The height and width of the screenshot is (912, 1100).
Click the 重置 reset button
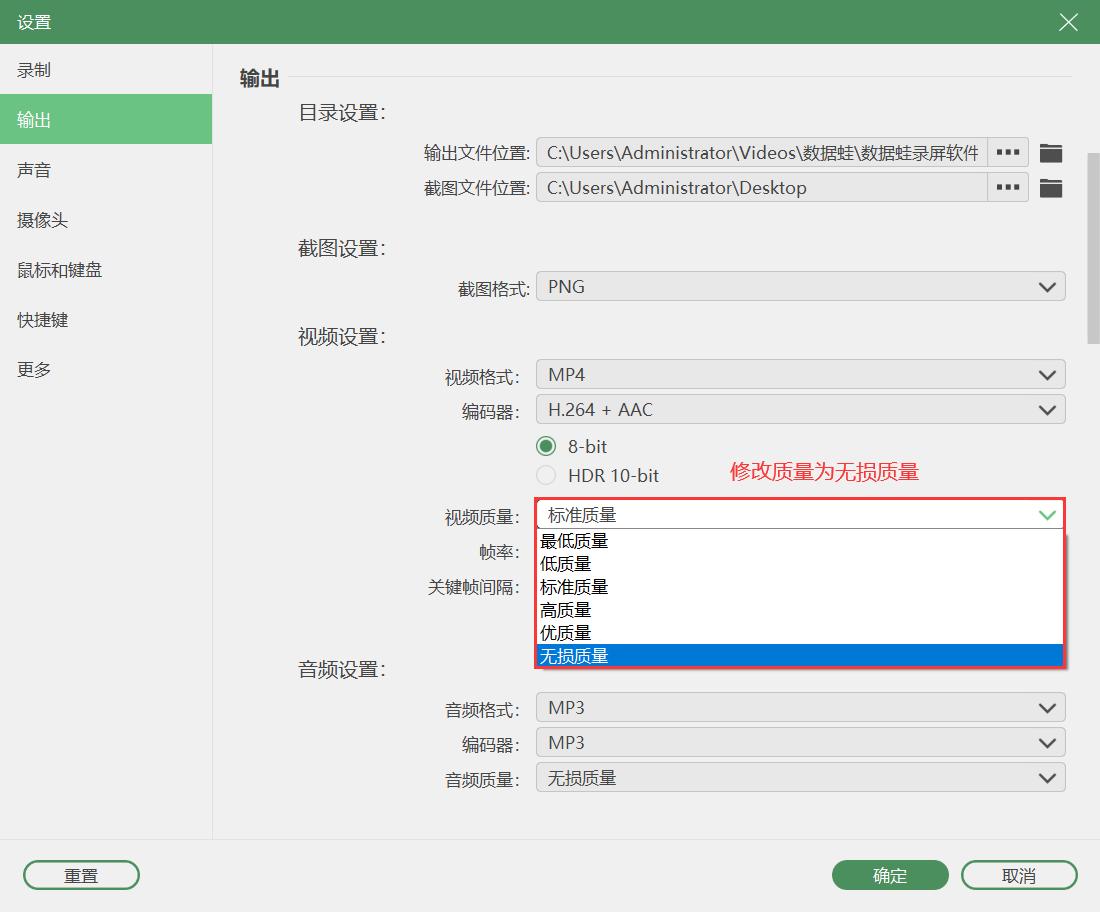81,875
